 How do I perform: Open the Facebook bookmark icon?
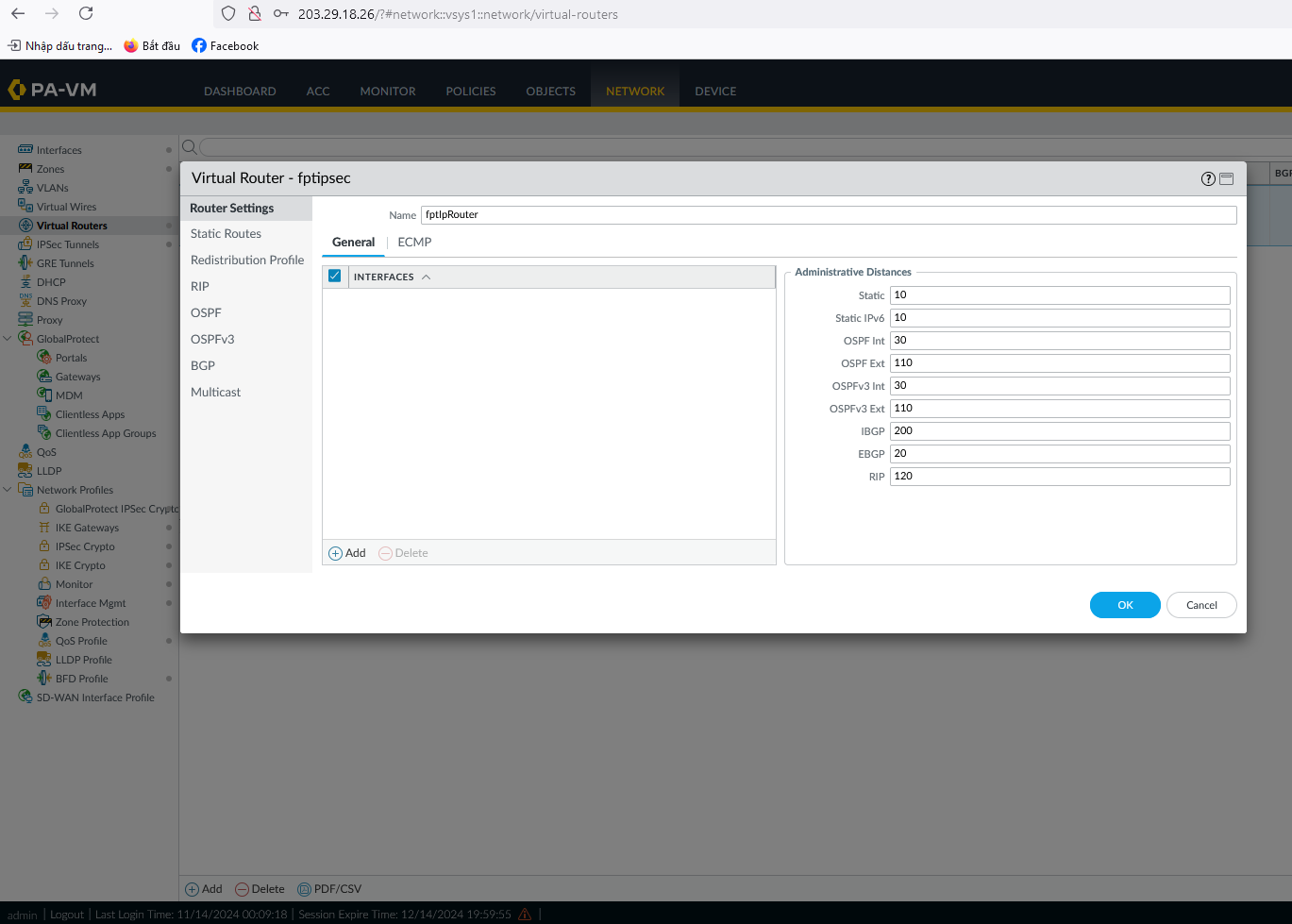[199, 45]
